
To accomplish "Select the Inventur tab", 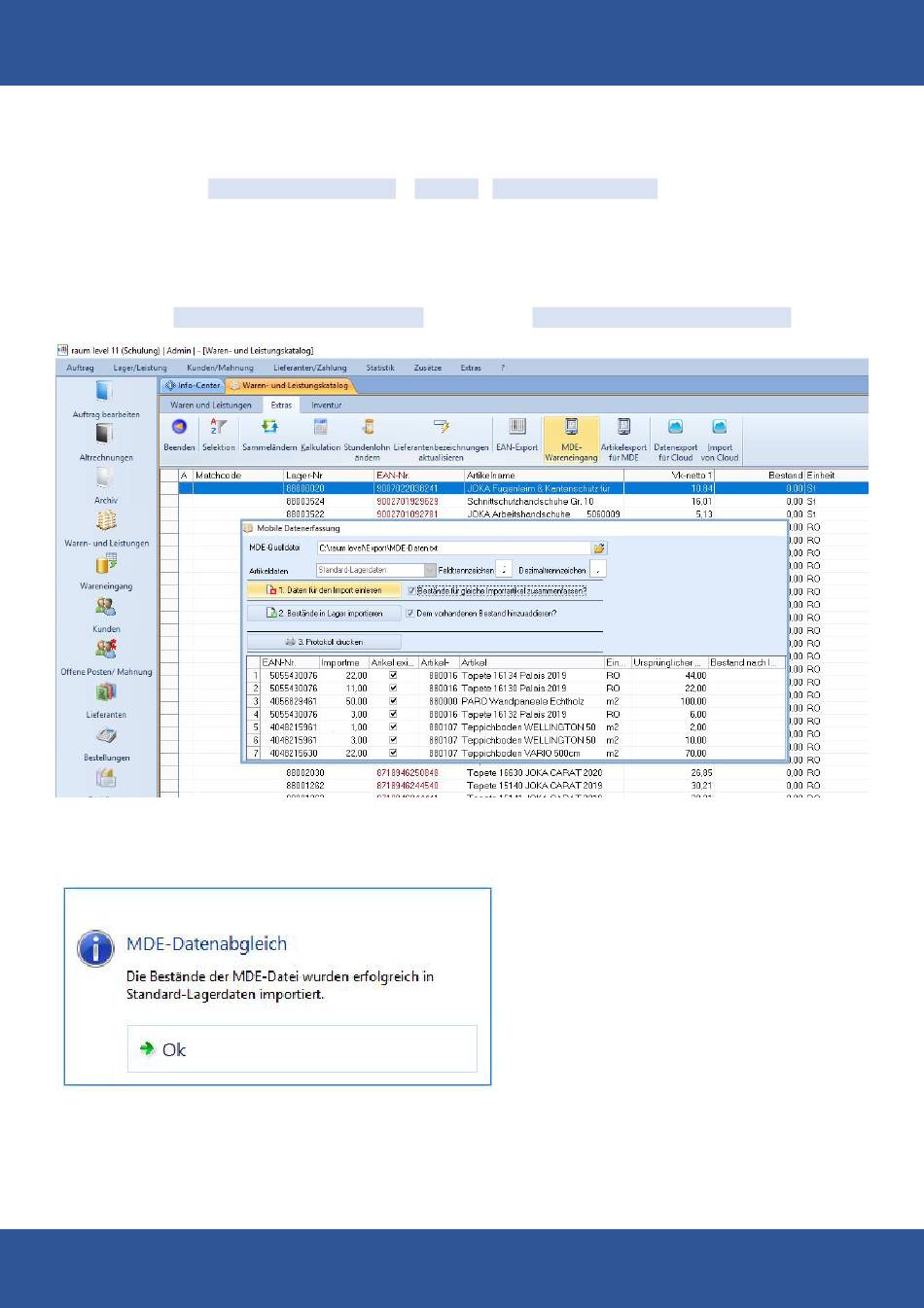I will [327, 405].
